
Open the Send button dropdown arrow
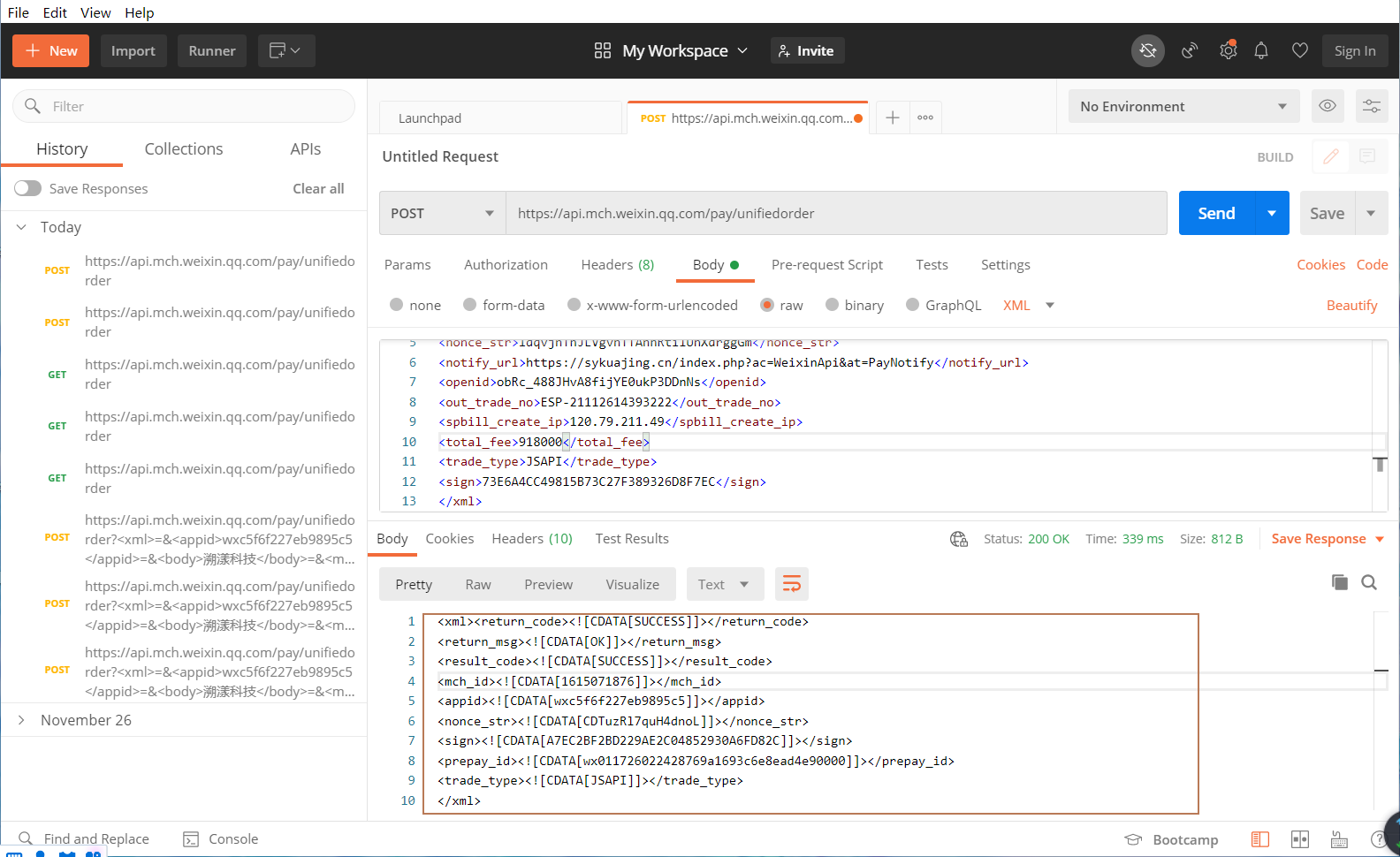(x=1272, y=213)
